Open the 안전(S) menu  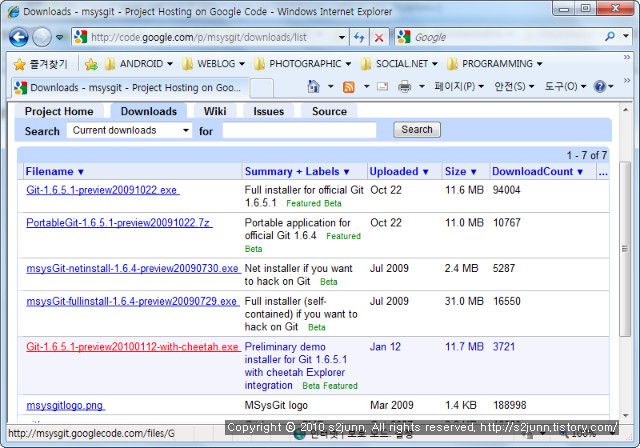pos(514,86)
